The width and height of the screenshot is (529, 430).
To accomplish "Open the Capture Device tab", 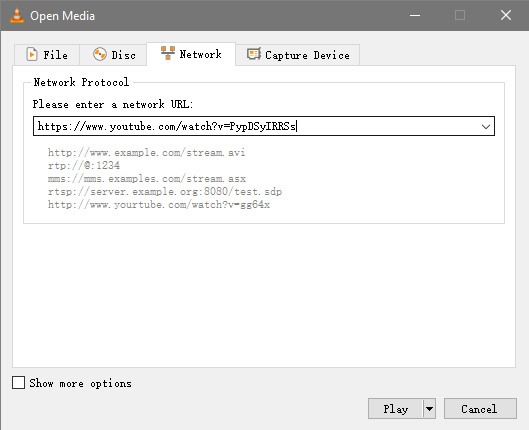I will [298, 55].
